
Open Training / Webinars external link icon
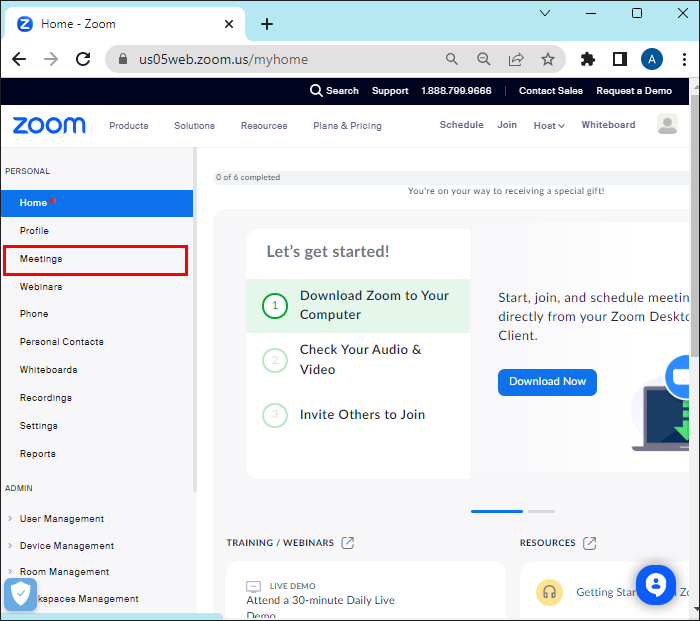pyautogui.click(x=348, y=543)
